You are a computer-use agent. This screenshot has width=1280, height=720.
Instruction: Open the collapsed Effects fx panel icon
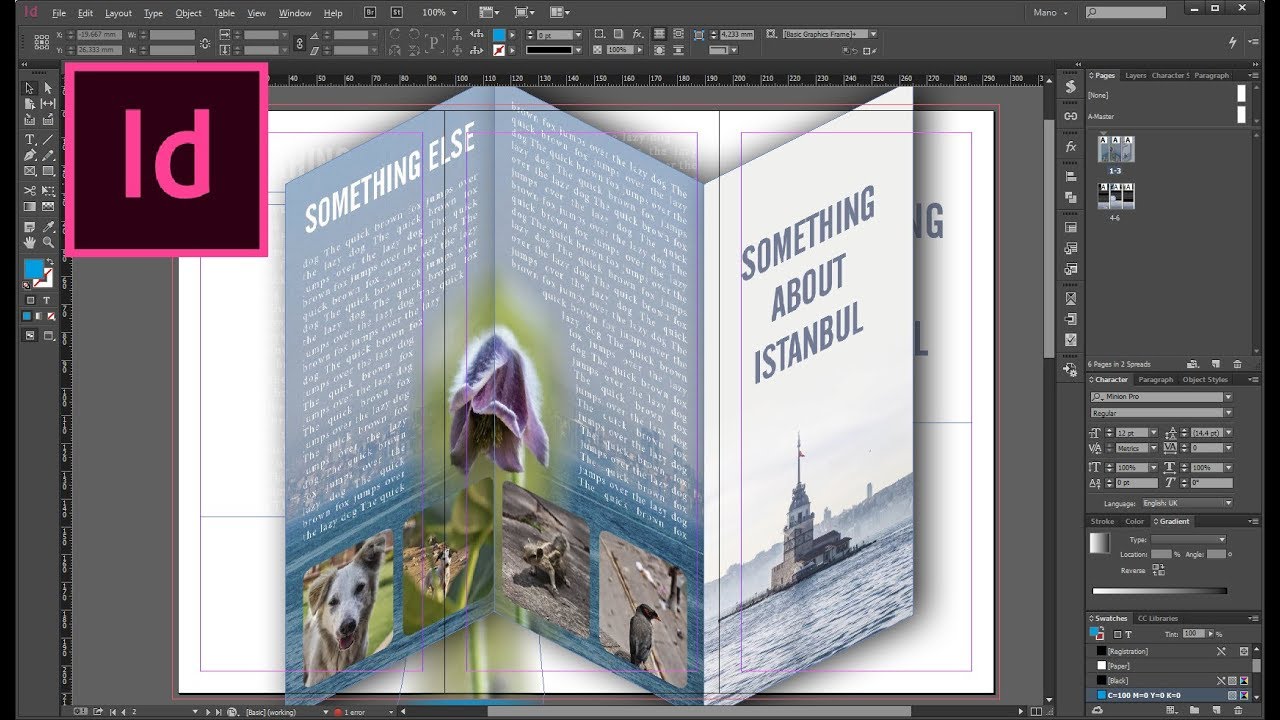click(1071, 146)
